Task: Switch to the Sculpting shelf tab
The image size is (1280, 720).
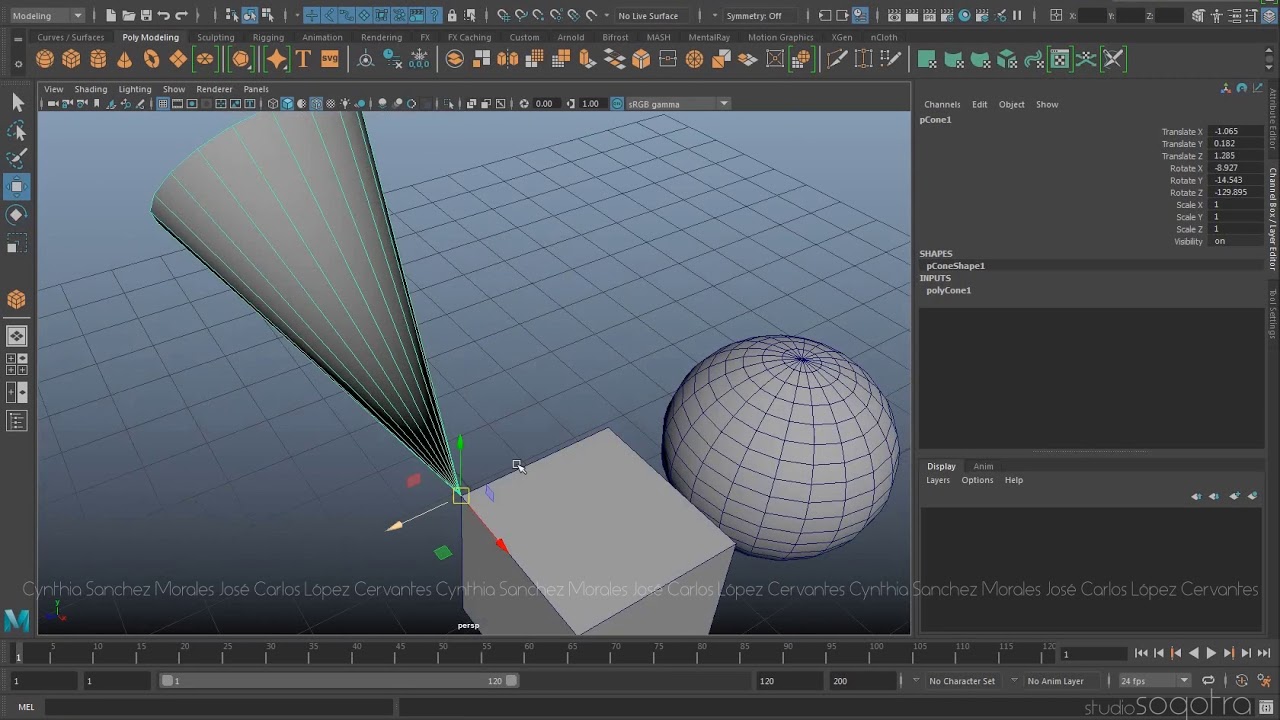Action: pos(215,37)
